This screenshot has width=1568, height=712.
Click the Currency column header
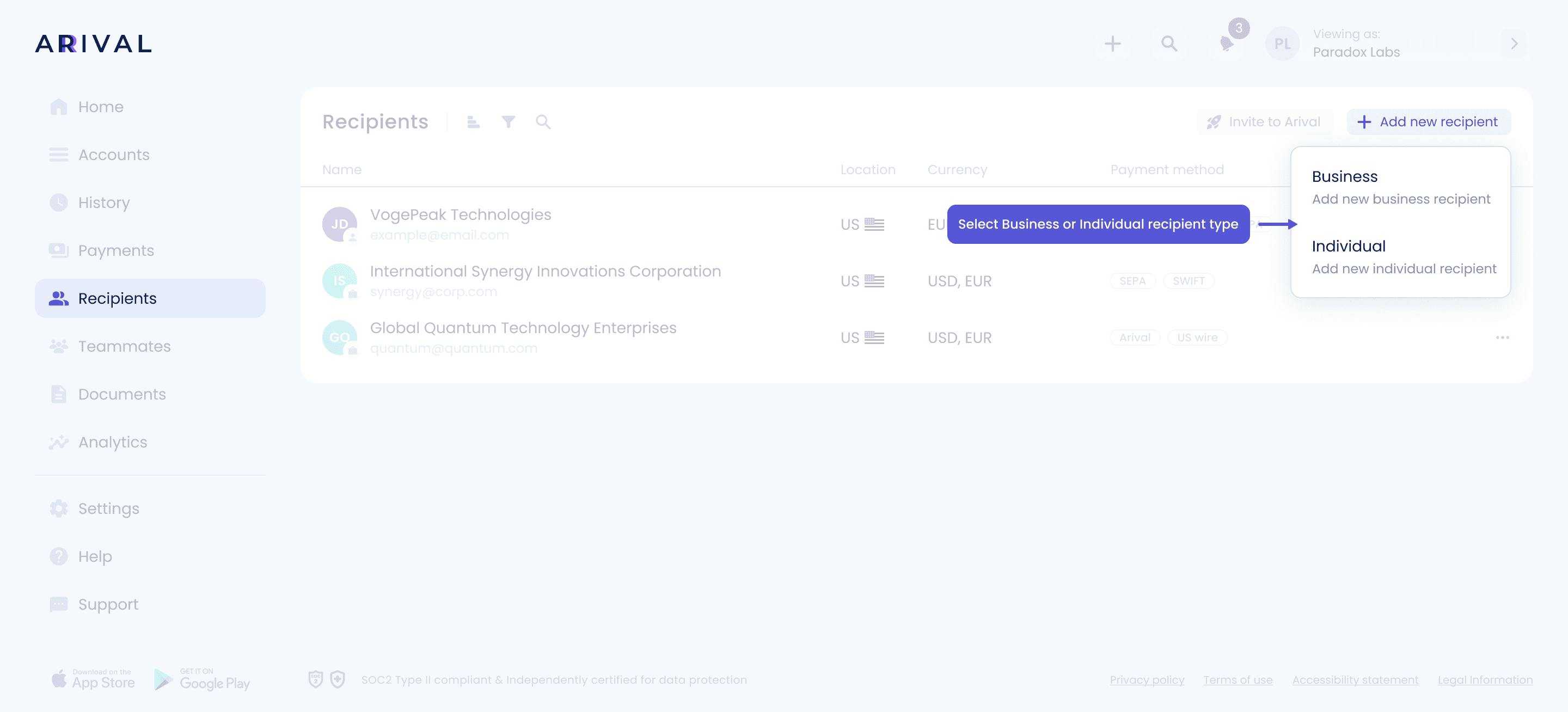(958, 170)
